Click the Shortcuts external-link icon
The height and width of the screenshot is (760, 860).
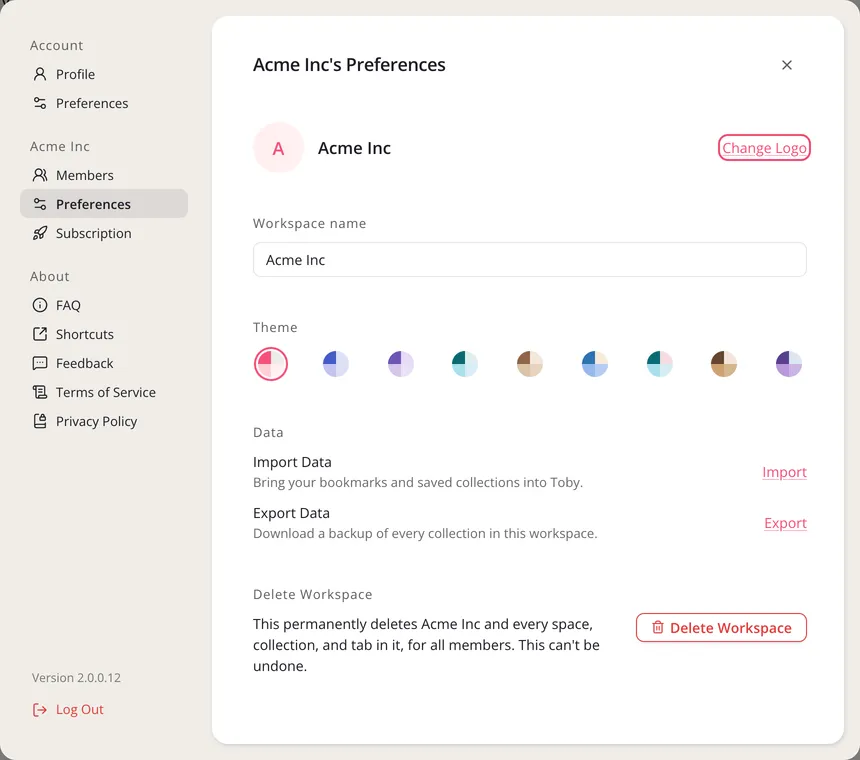click(40, 334)
